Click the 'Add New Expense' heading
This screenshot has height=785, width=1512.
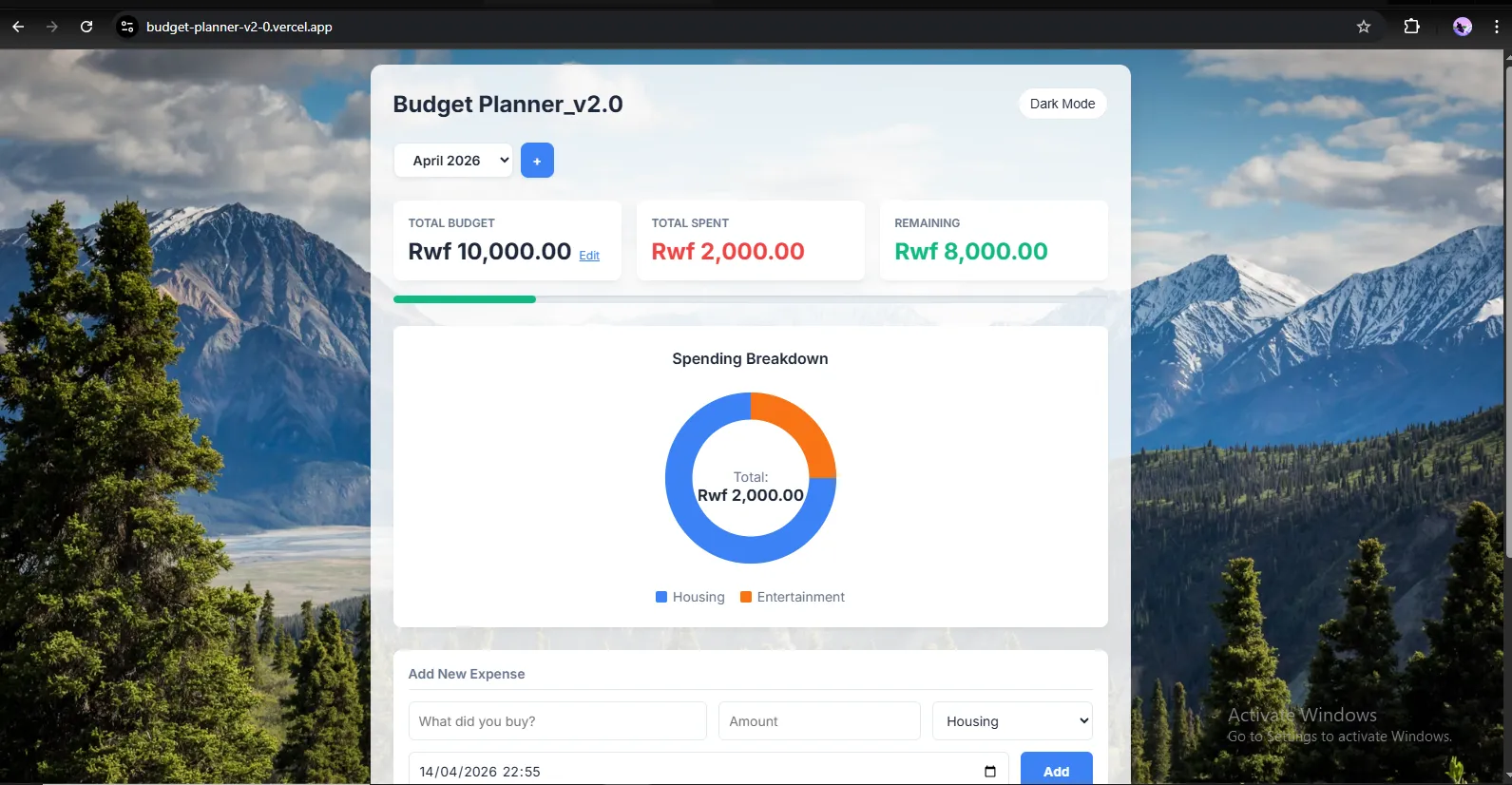[467, 674]
